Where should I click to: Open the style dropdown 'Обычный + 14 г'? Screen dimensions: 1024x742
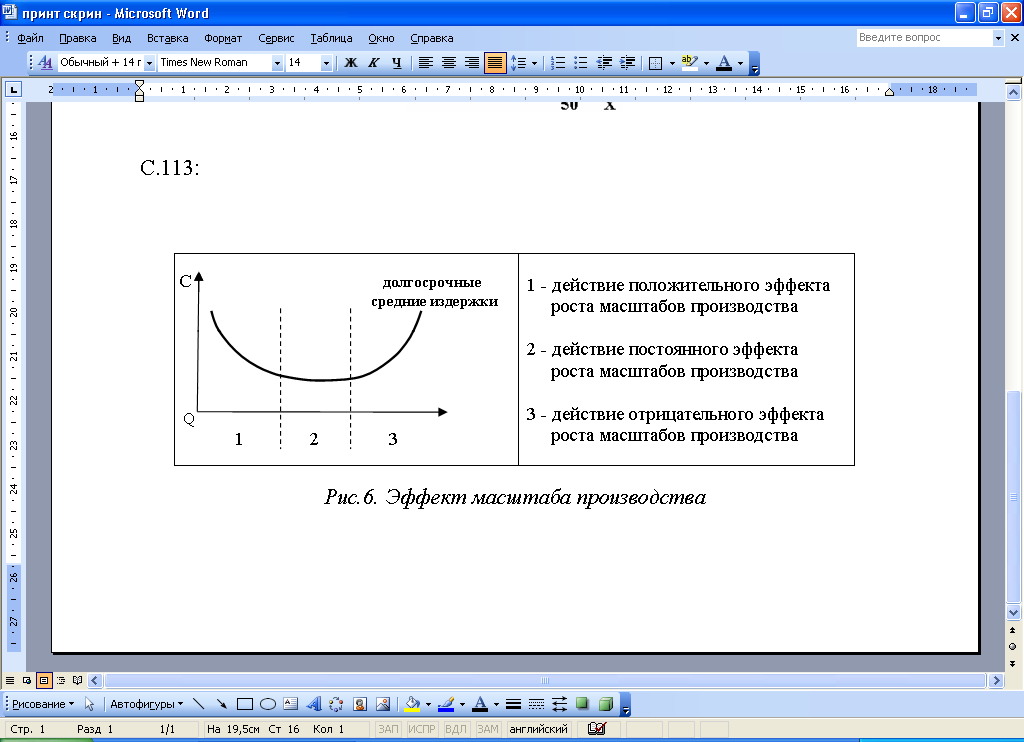click(x=149, y=63)
